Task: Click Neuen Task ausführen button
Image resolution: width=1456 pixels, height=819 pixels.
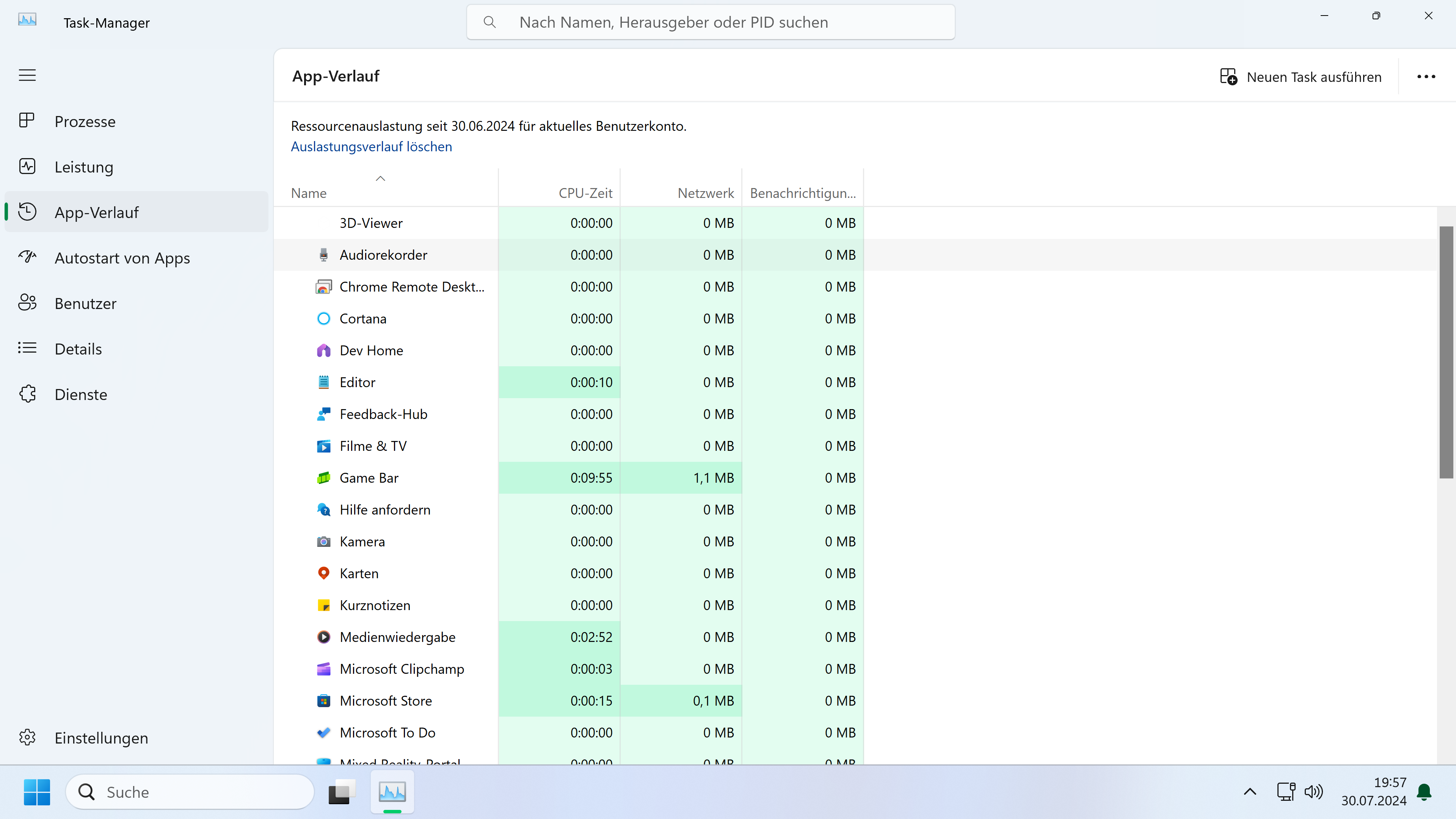Action: point(1301,77)
